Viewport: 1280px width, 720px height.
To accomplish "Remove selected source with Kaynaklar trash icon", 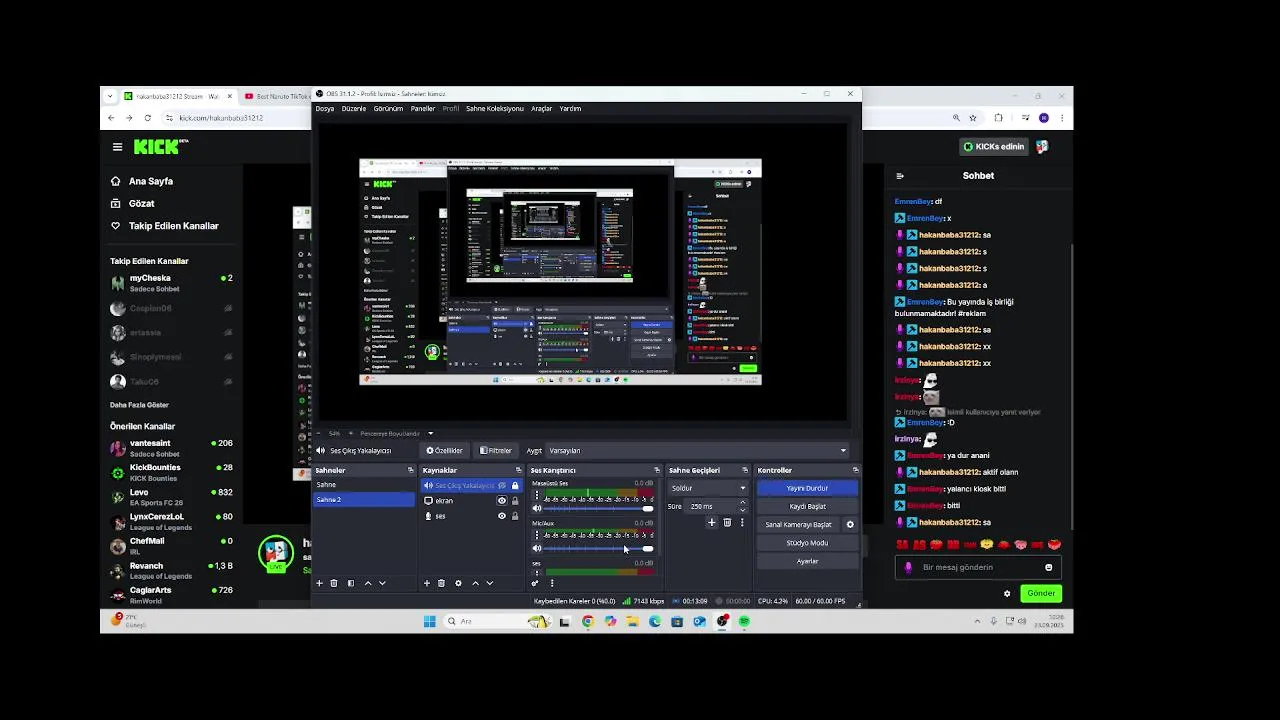I will click(x=441, y=583).
